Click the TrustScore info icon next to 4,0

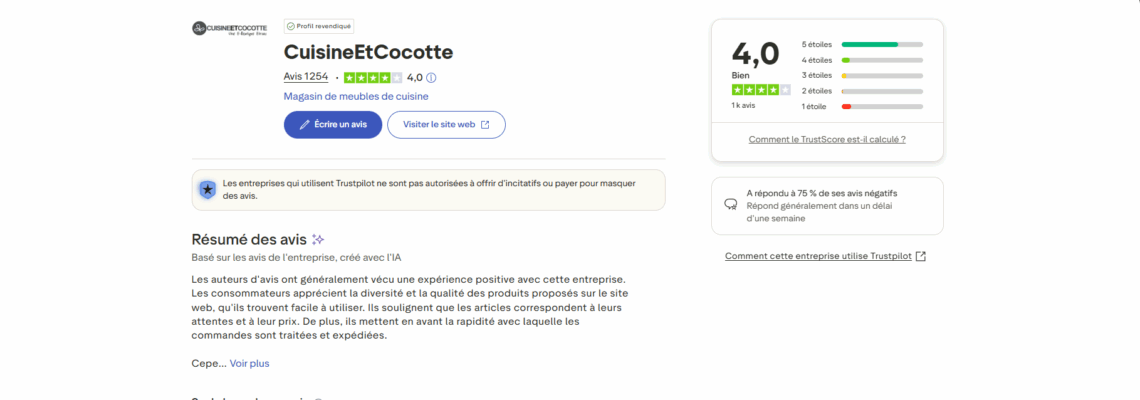[x=431, y=77]
